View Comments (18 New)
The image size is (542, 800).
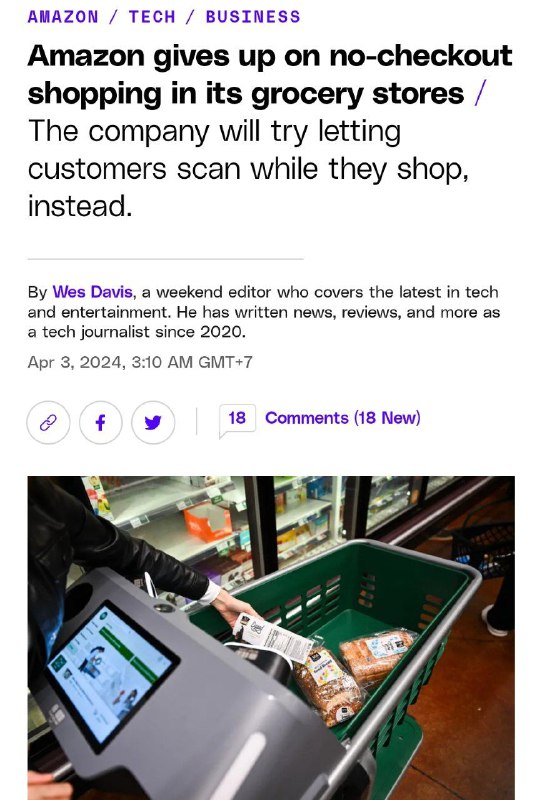(x=342, y=418)
